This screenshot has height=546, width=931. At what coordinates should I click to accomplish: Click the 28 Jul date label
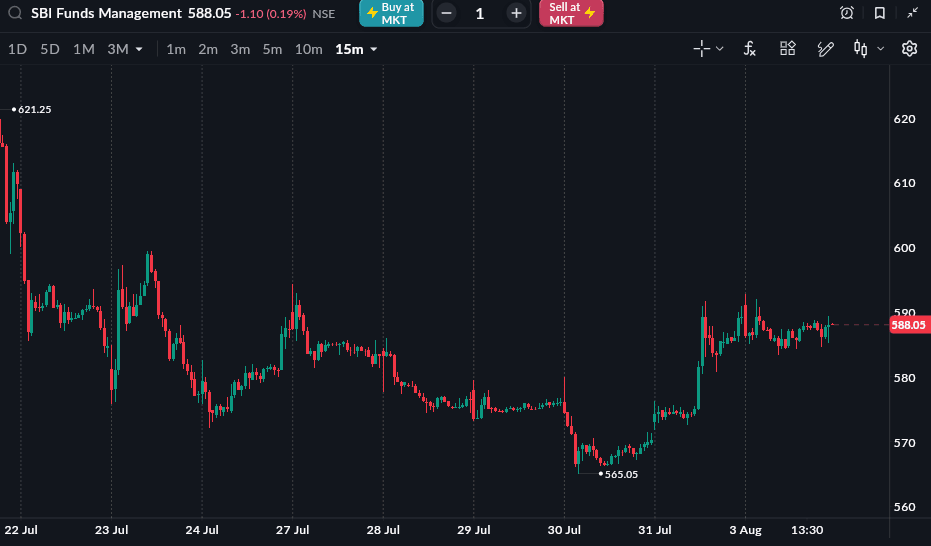coord(383,530)
